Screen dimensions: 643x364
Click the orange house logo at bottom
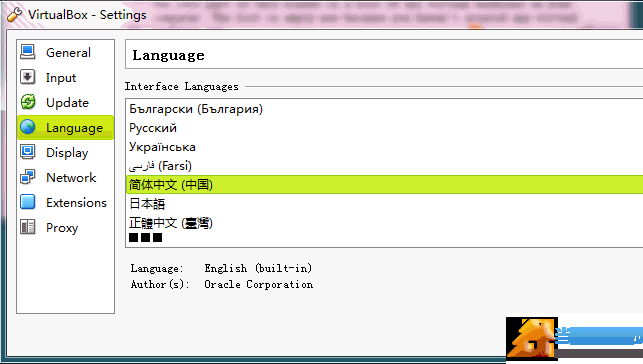click(532, 339)
